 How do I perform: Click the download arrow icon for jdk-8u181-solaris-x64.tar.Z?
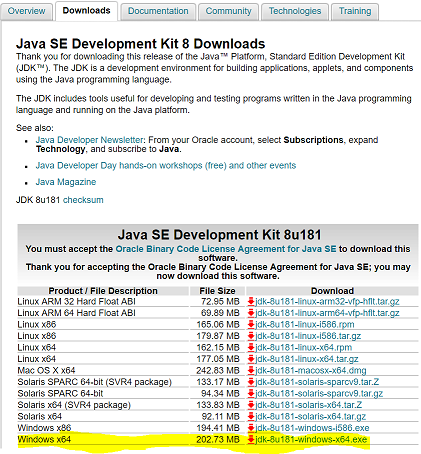[x=251, y=405]
